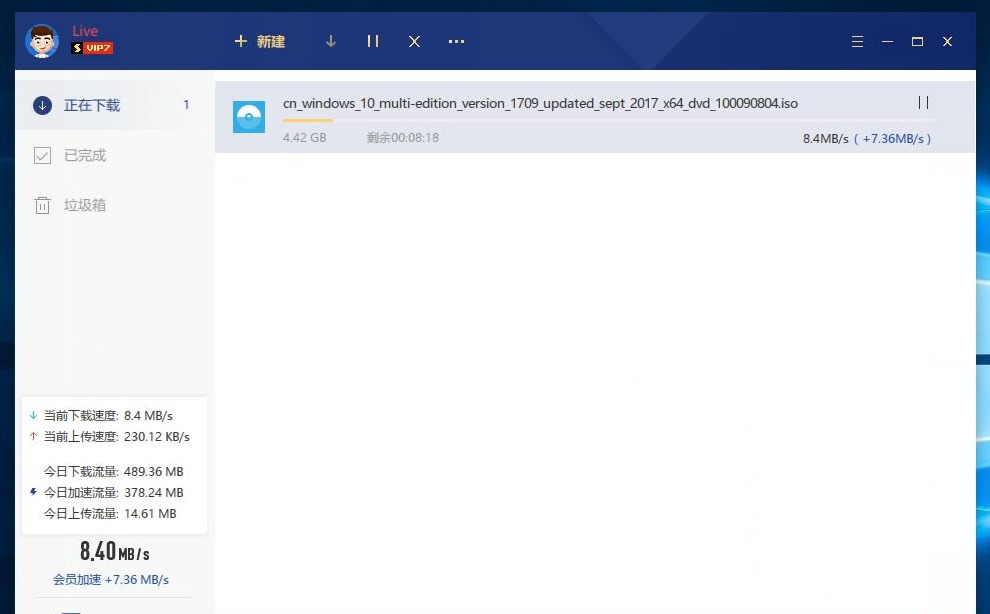Click 当前下载速度 8.4 MB/s stat
This screenshot has width=990, height=614.
tap(108, 416)
